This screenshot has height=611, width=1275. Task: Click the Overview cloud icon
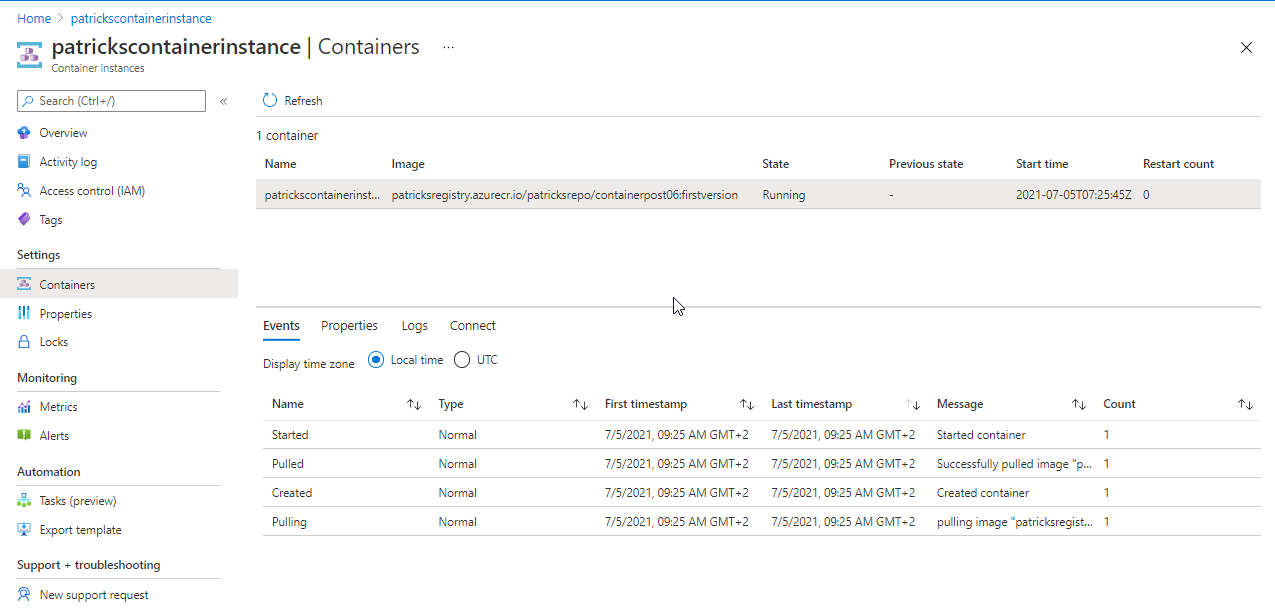pos(24,133)
